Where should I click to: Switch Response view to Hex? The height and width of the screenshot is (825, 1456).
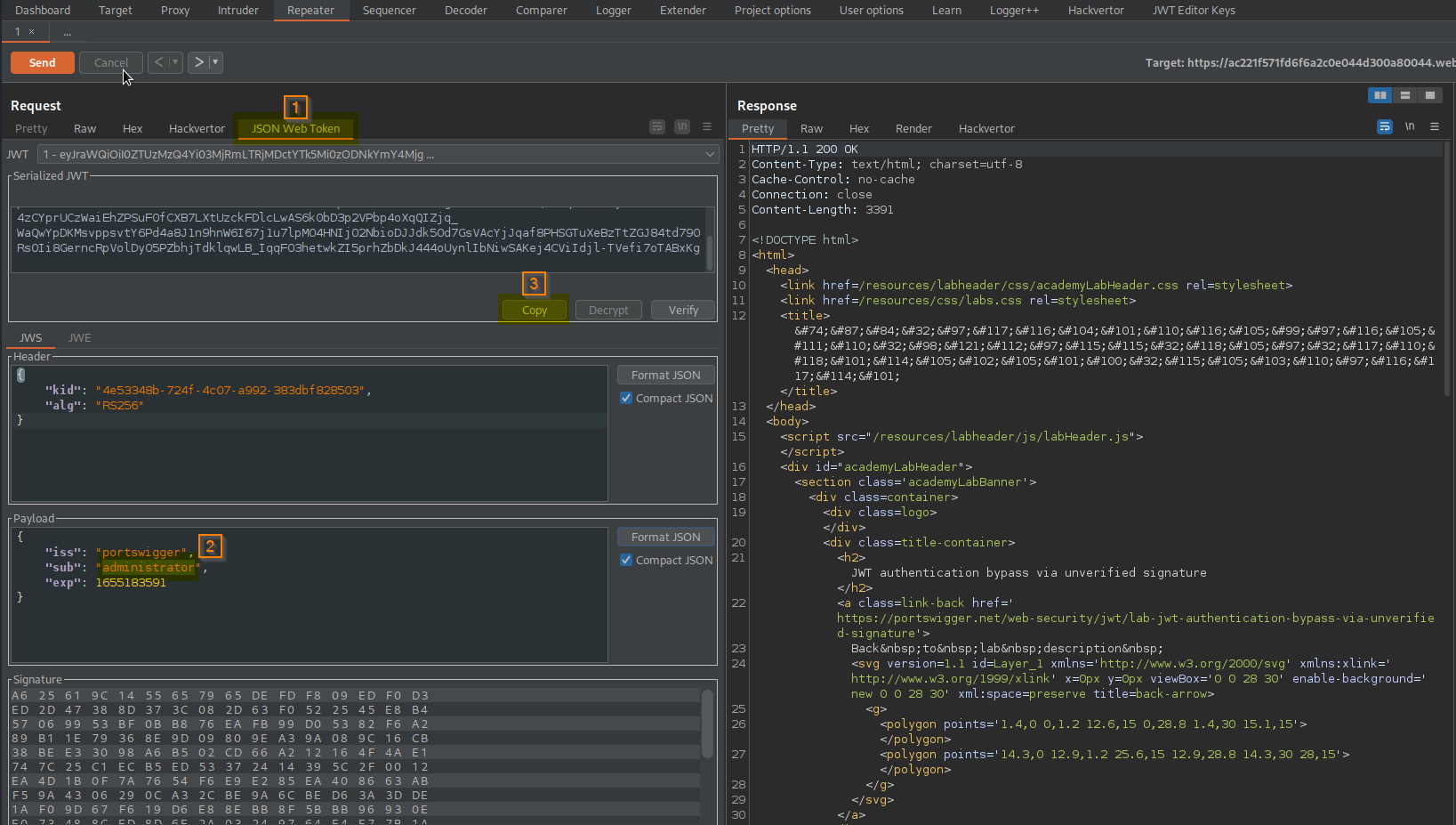pos(859,129)
